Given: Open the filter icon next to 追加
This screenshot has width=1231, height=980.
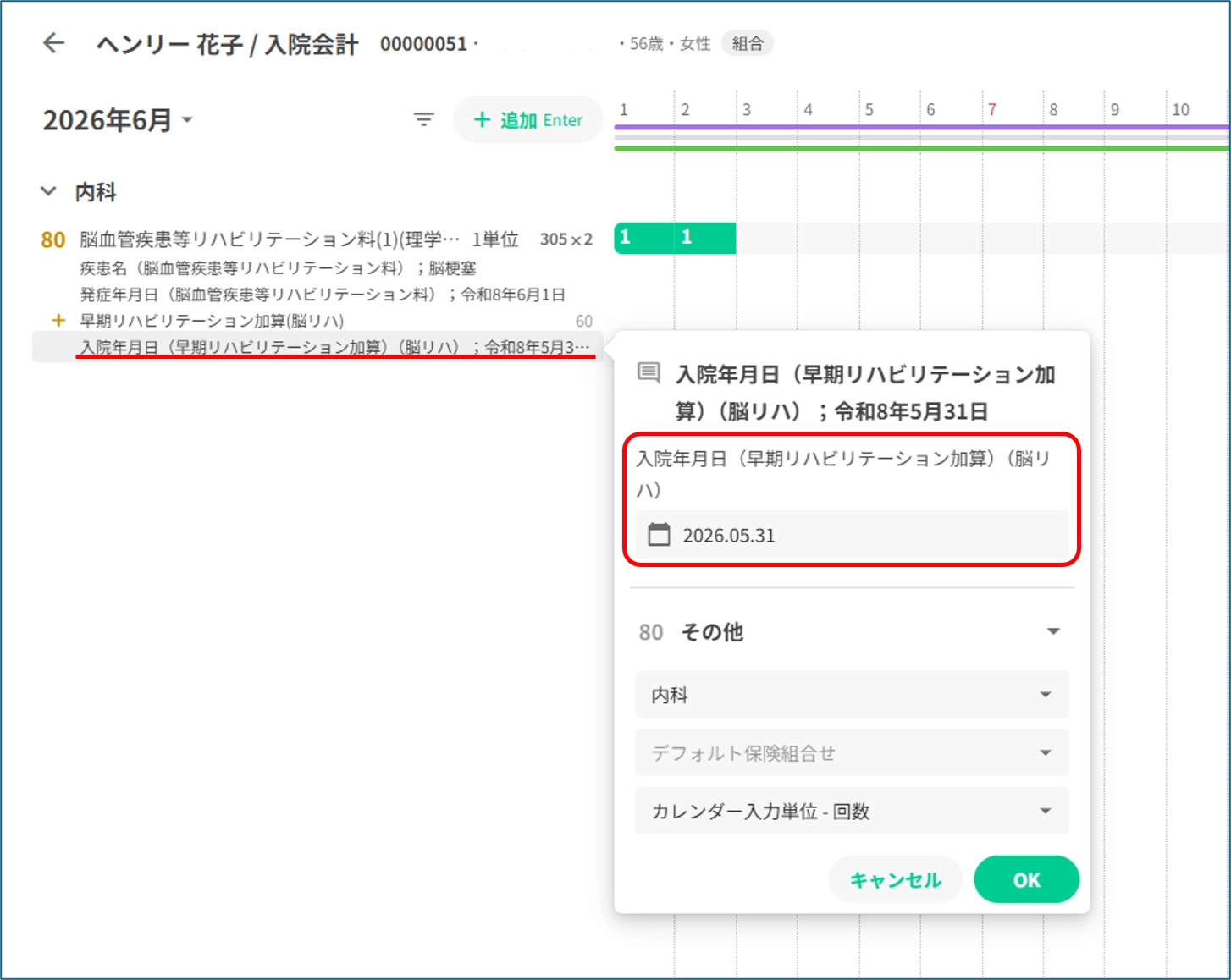Looking at the screenshot, I should pyautogui.click(x=423, y=120).
